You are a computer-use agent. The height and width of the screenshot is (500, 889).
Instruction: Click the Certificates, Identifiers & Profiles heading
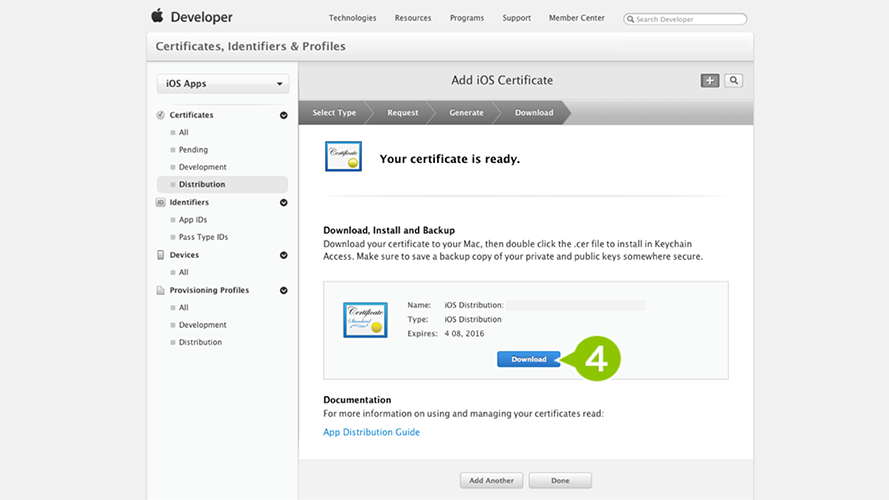250,46
